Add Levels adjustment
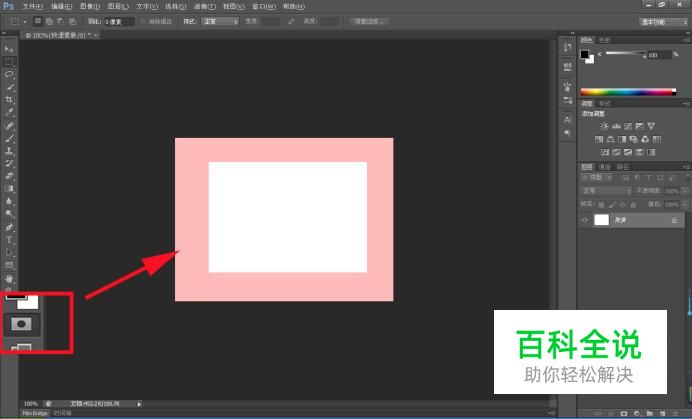692x419 pixels. pyautogui.click(x=617, y=126)
